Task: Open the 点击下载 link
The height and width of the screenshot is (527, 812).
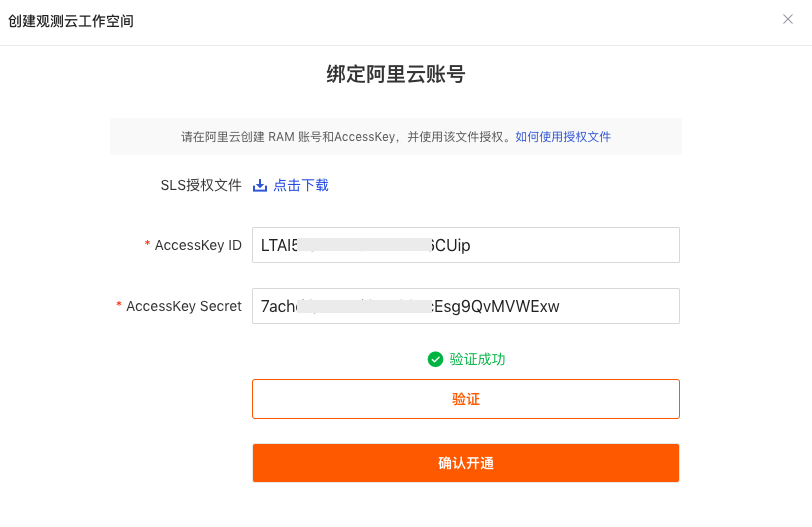Action: pyautogui.click(x=301, y=185)
